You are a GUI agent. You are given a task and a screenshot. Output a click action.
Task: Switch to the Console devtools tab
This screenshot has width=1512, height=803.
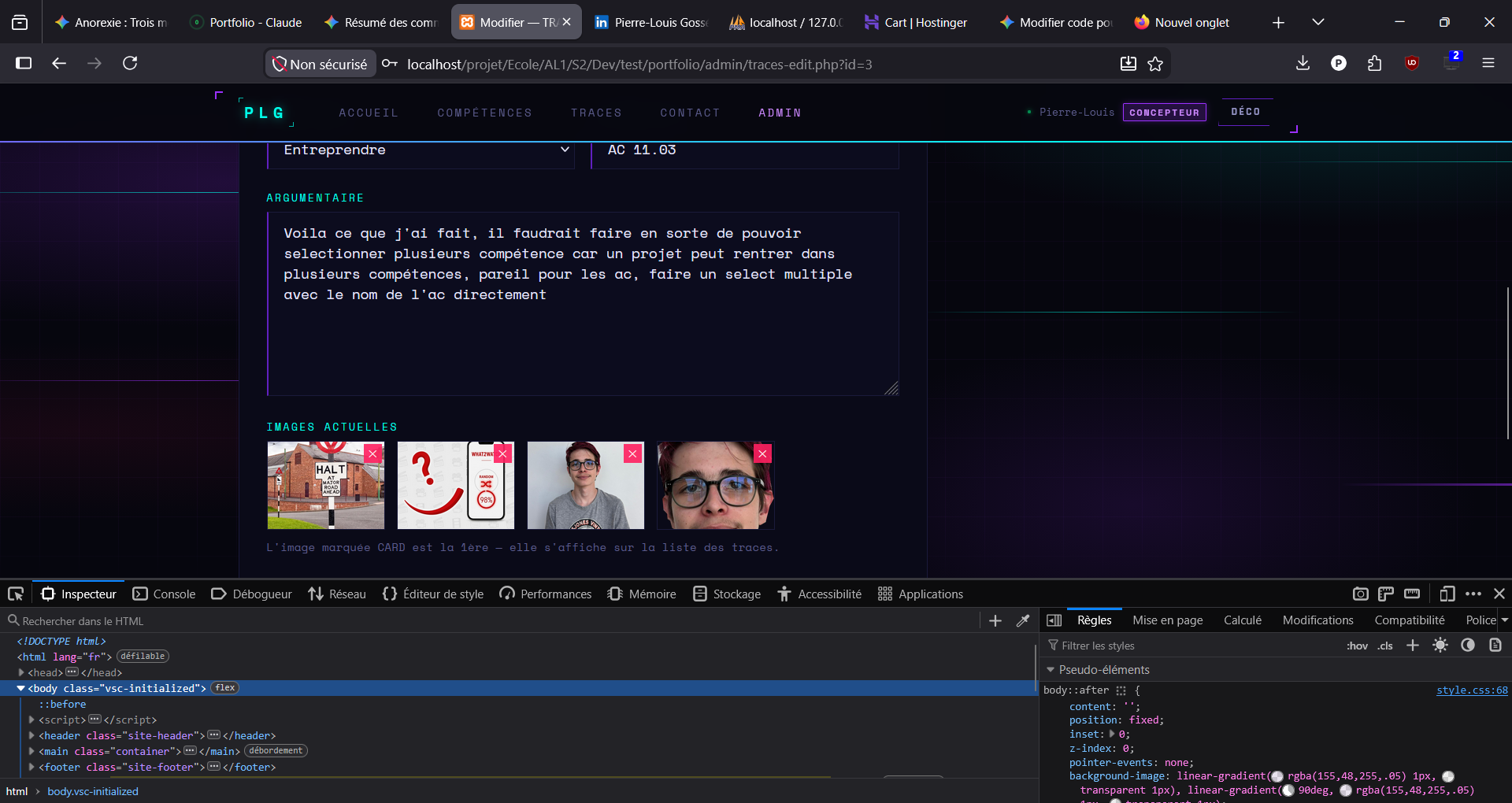point(164,594)
